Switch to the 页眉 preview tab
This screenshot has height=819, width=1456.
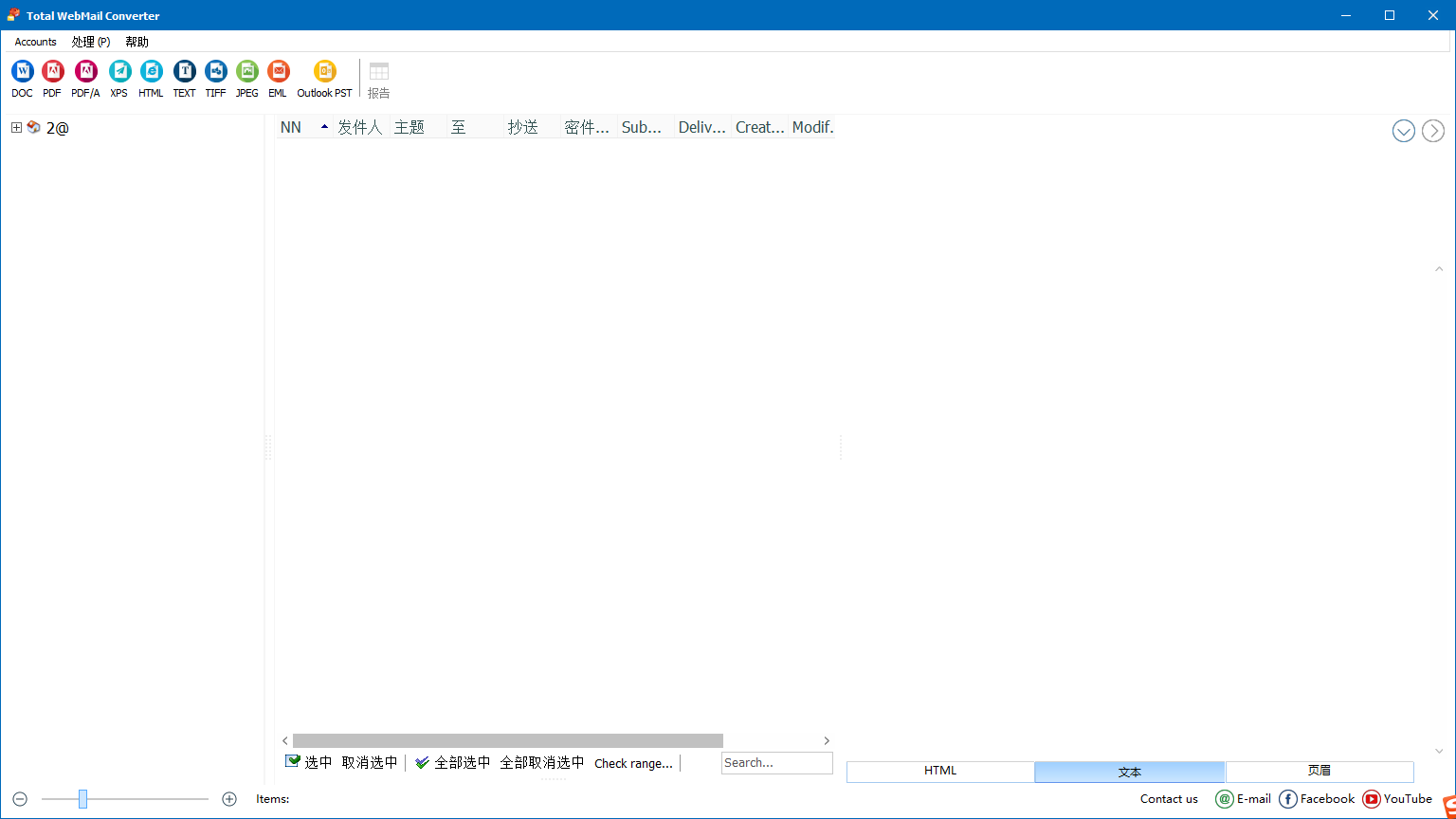tap(1319, 772)
